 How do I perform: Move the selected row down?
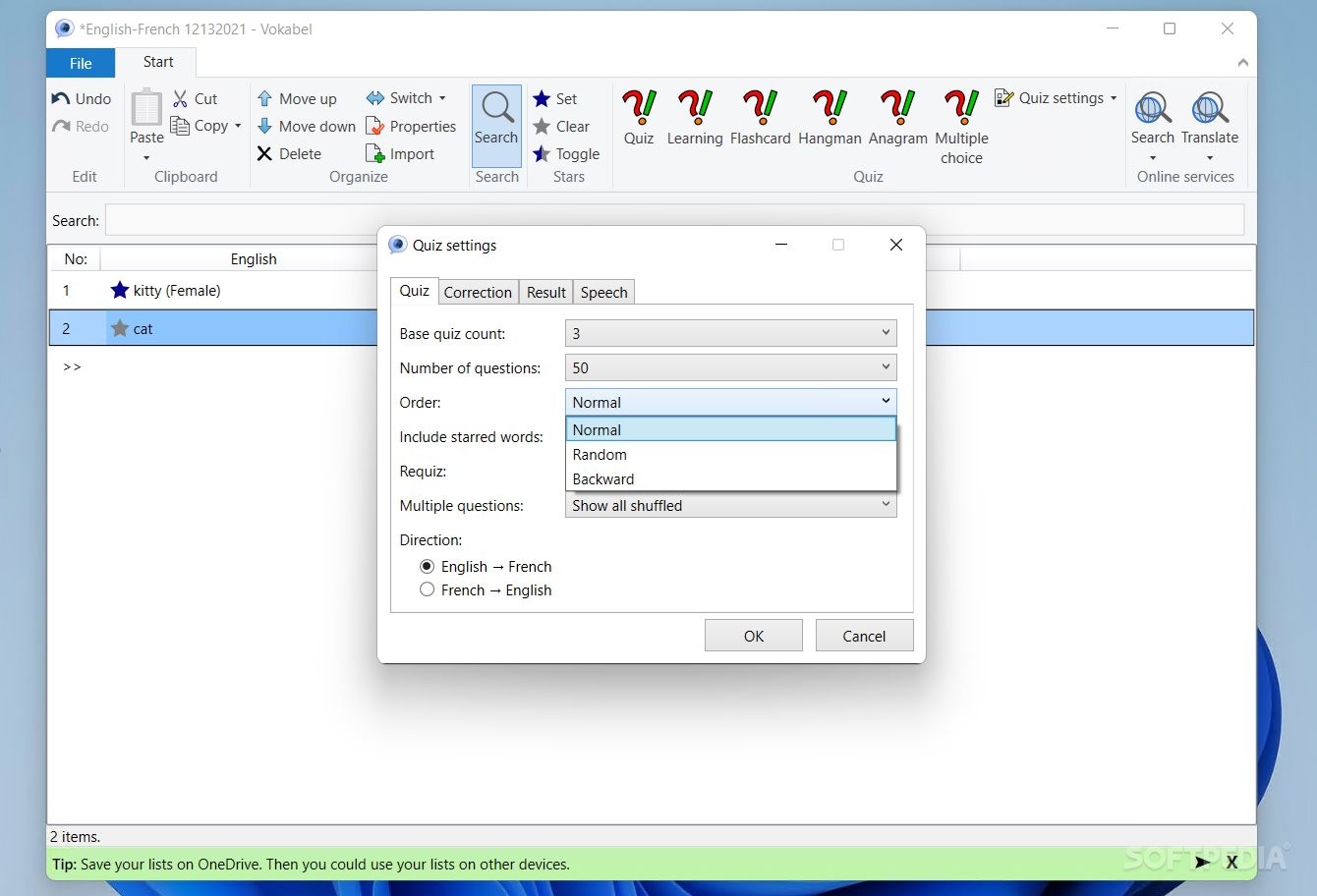[x=307, y=126]
